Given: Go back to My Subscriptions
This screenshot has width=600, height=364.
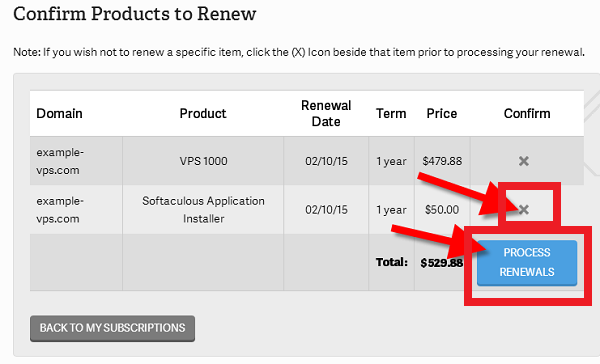Looking at the screenshot, I should tap(112, 328).
